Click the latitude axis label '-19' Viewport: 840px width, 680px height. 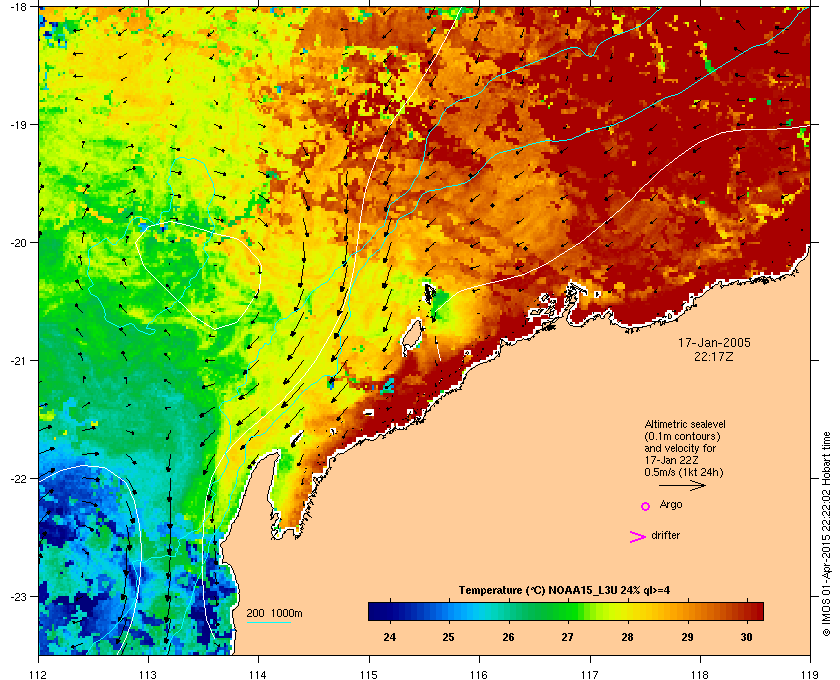19,124
